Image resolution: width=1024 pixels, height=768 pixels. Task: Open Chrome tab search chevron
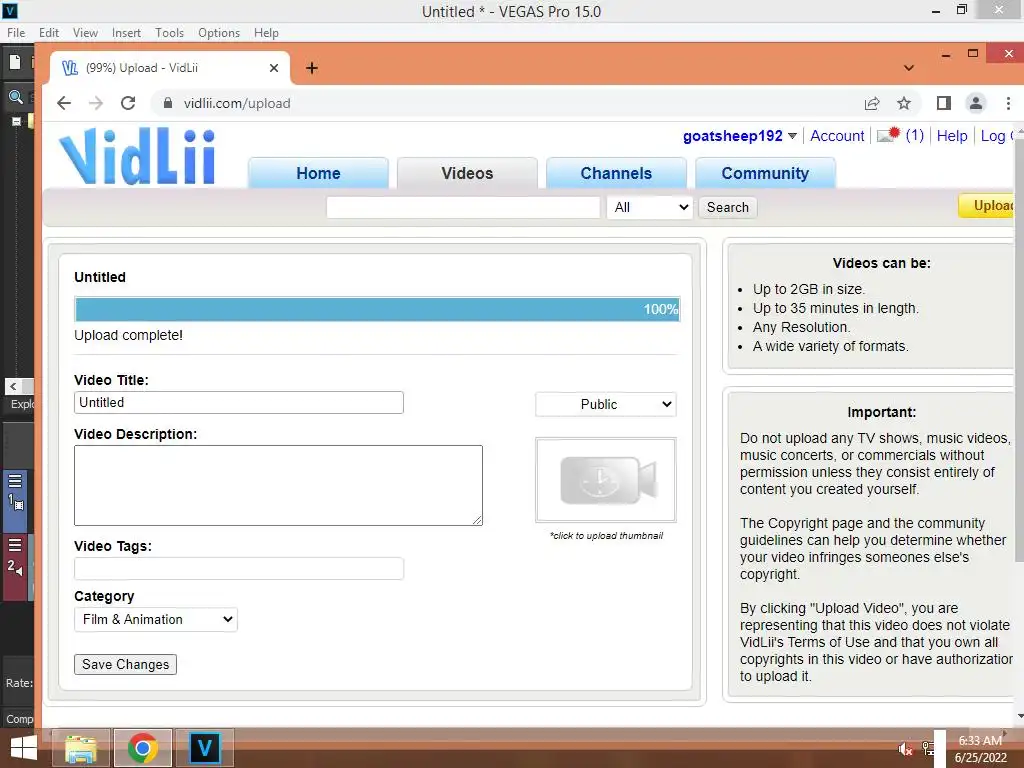[908, 68]
